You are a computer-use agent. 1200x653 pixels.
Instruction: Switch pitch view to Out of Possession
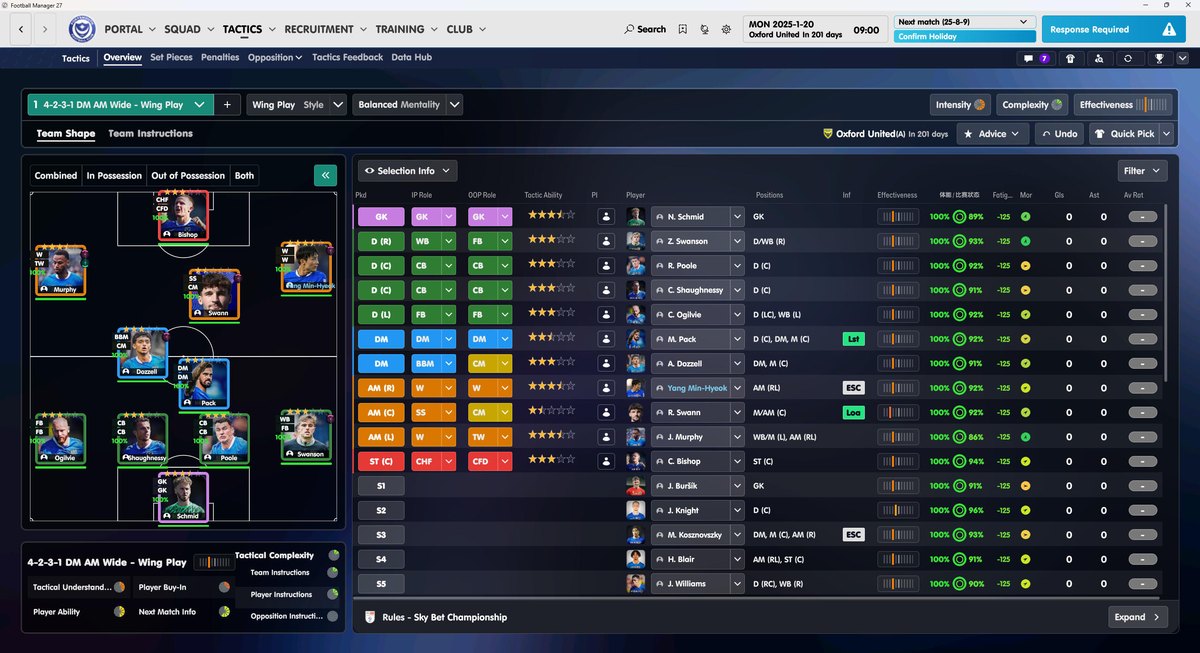click(188, 175)
